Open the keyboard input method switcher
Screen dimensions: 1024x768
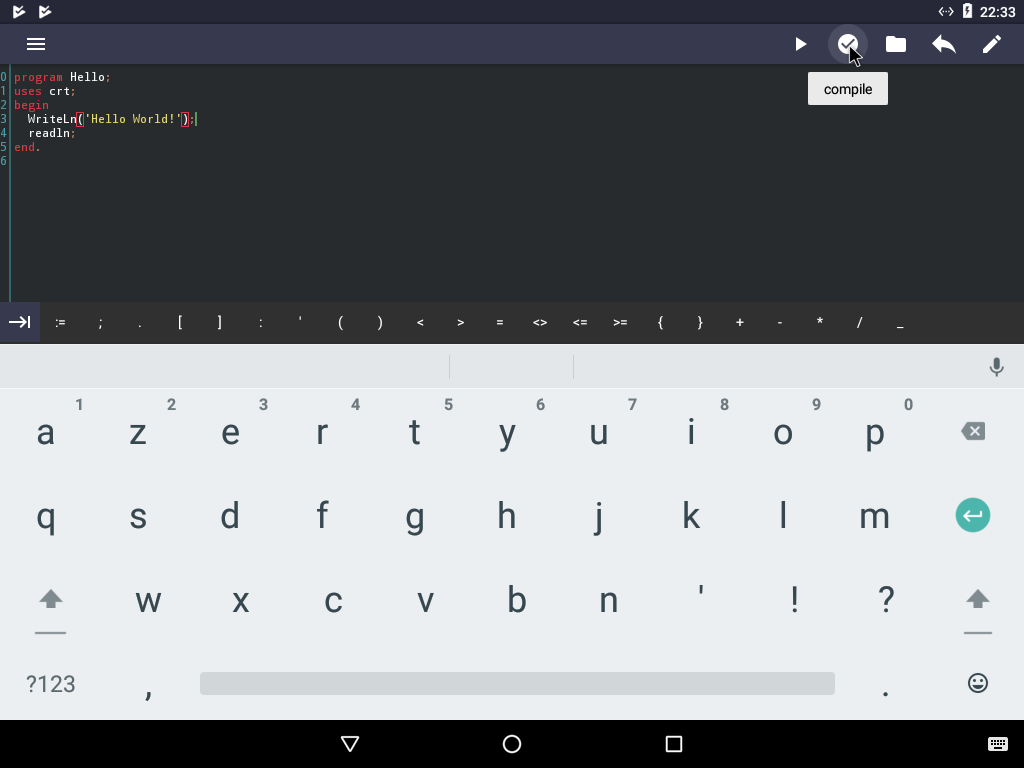(x=997, y=744)
